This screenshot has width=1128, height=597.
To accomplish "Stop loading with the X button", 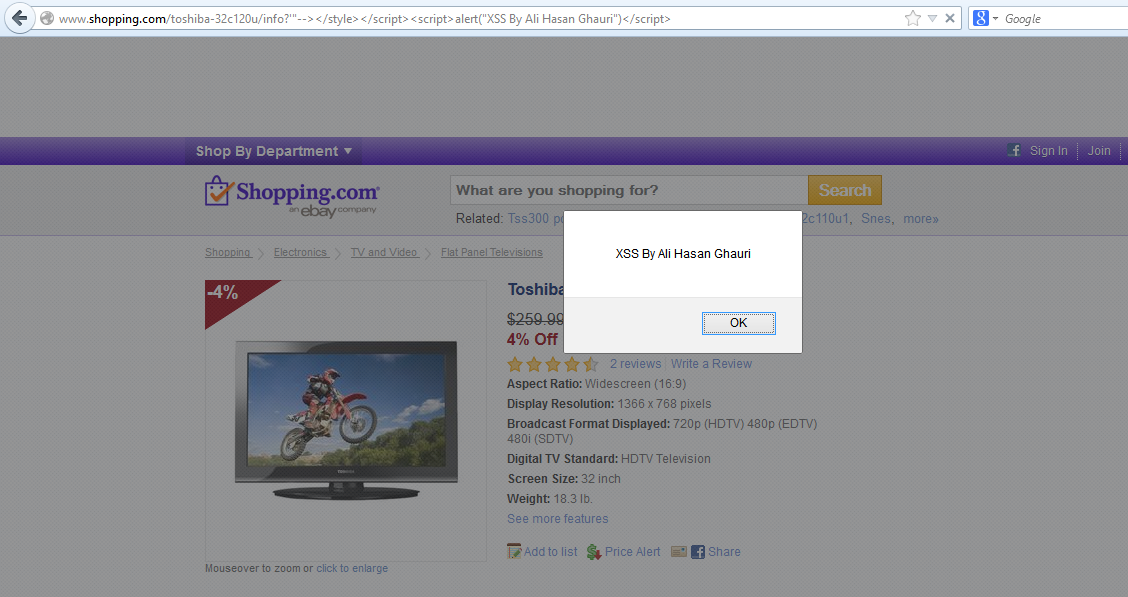I will click(x=950, y=19).
